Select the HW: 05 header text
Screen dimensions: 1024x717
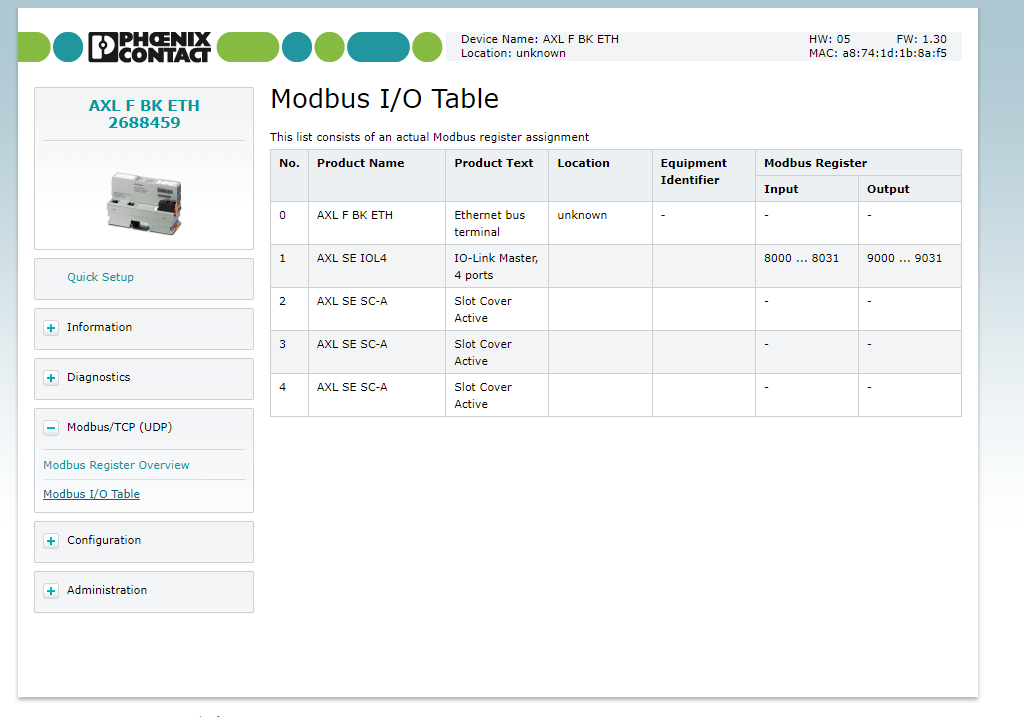coord(829,39)
